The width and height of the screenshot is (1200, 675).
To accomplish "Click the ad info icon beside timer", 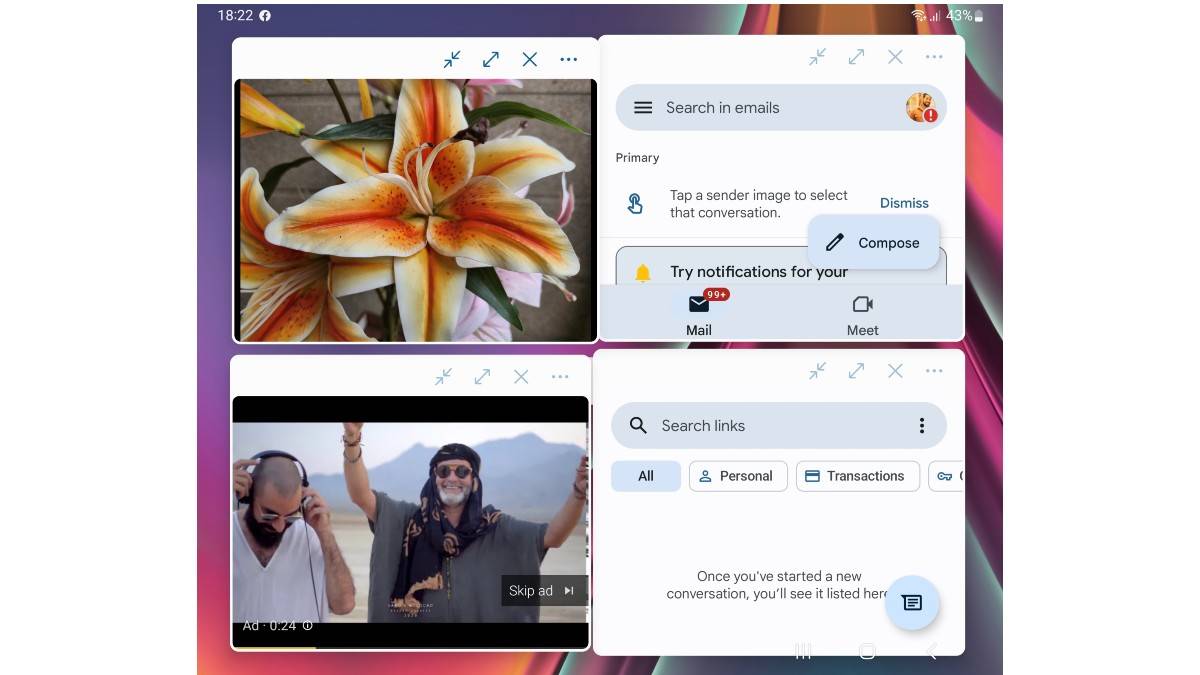I will click(308, 626).
